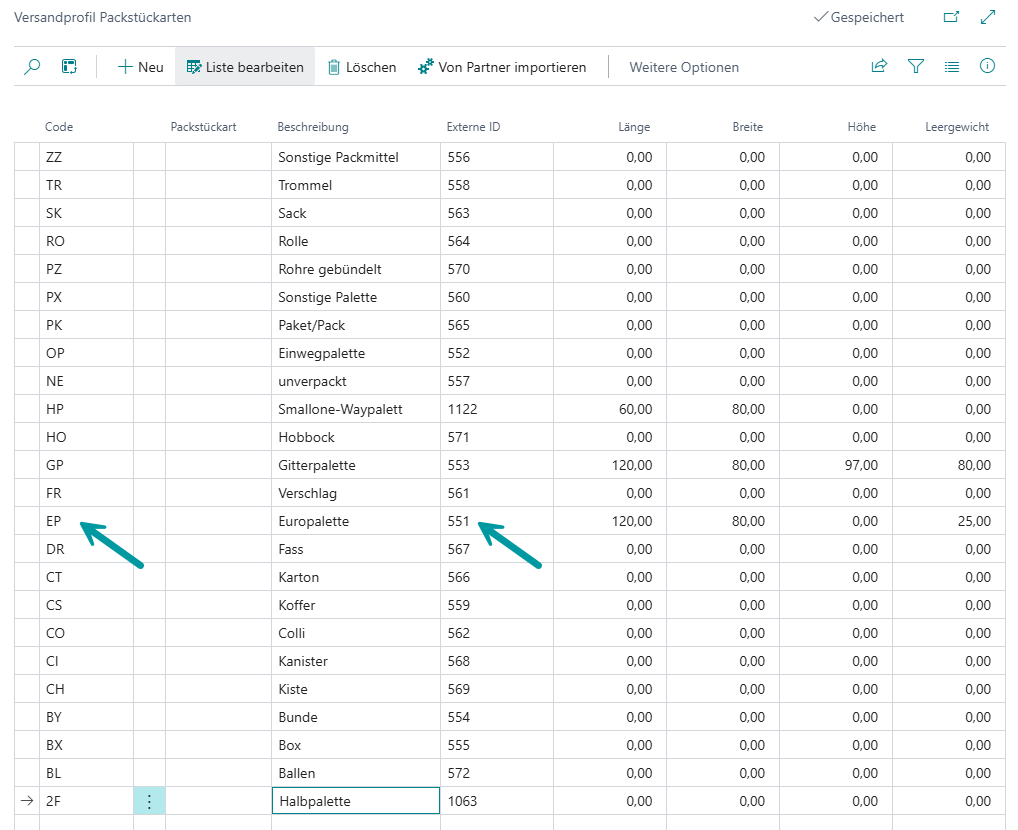Toggle the list view icon
Image resolution: width=1018 pixels, height=830 pixels.
pos(951,67)
